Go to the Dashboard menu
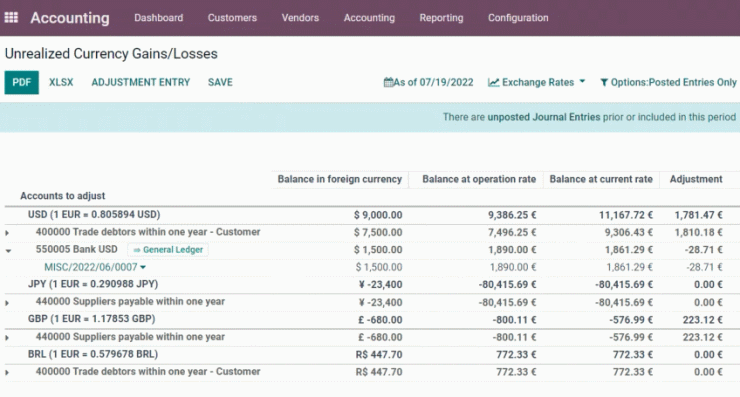Screen dimensions: 740x397 pos(159,18)
